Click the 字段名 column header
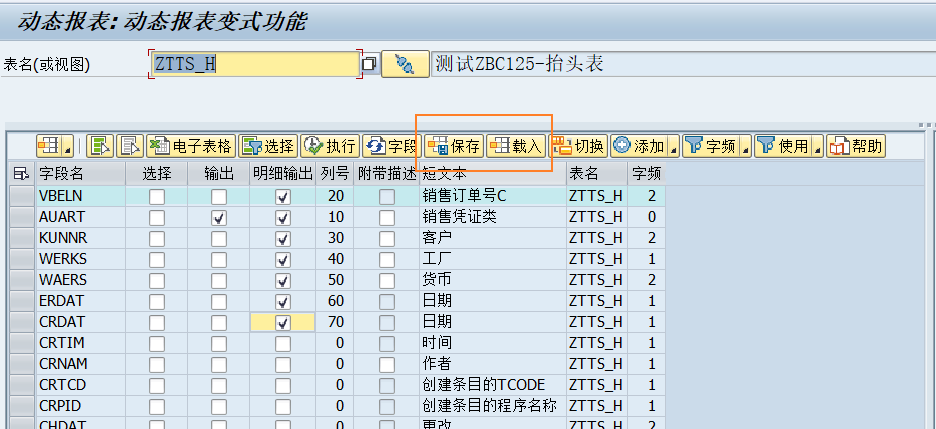Screen dimensions: 936x429 (80, 174)
